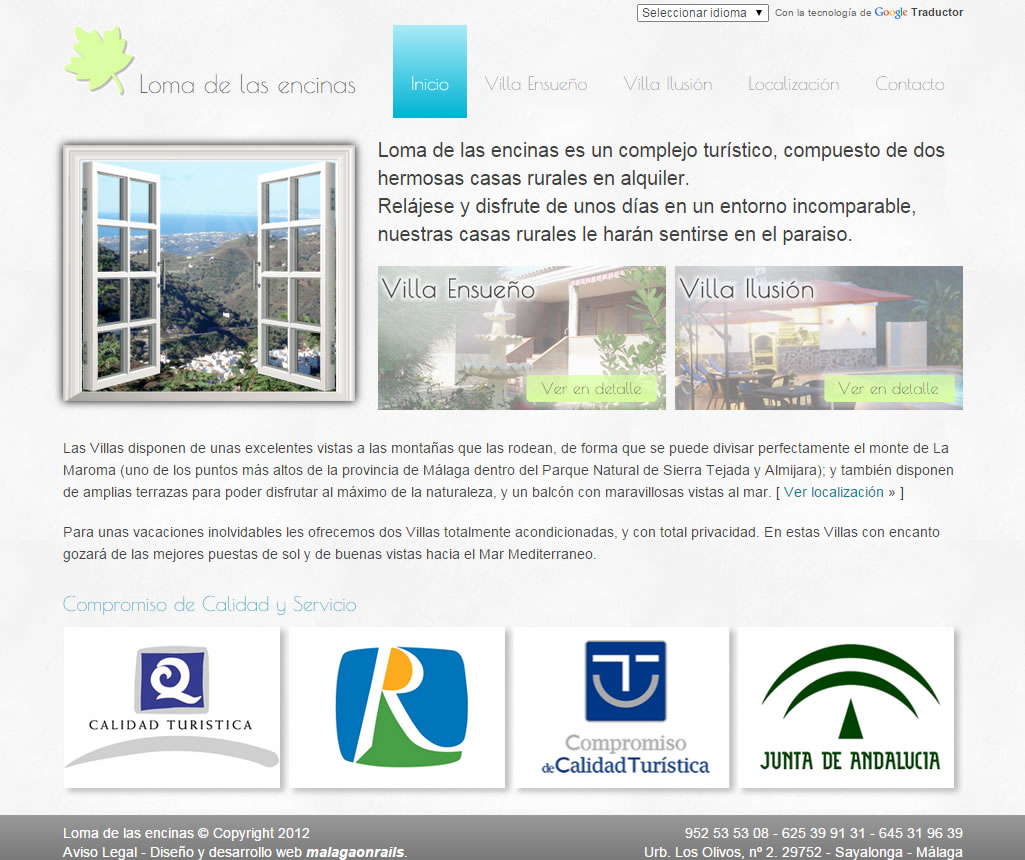Image resolution: width=1025 pixels, height=860 pixels.
Task: Open the Villa Ilusión menu item
Action: 667,84
